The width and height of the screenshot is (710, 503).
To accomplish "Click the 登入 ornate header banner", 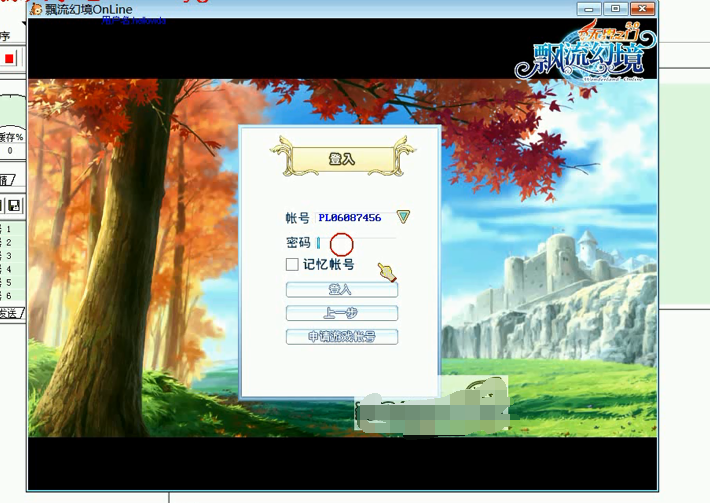I will pos(342,159).
